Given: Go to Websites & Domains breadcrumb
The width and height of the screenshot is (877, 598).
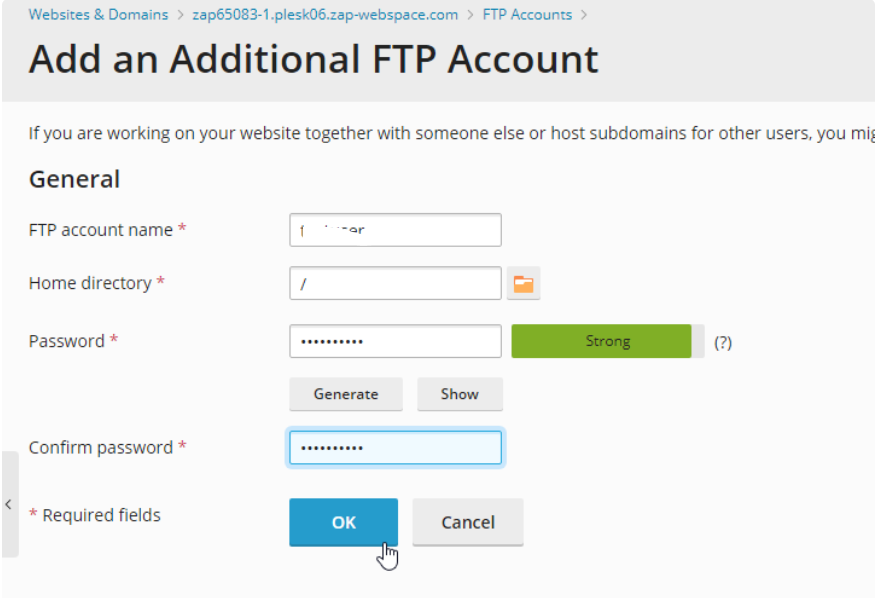Looking at the screenshot, I should click(x=98, y=15).
